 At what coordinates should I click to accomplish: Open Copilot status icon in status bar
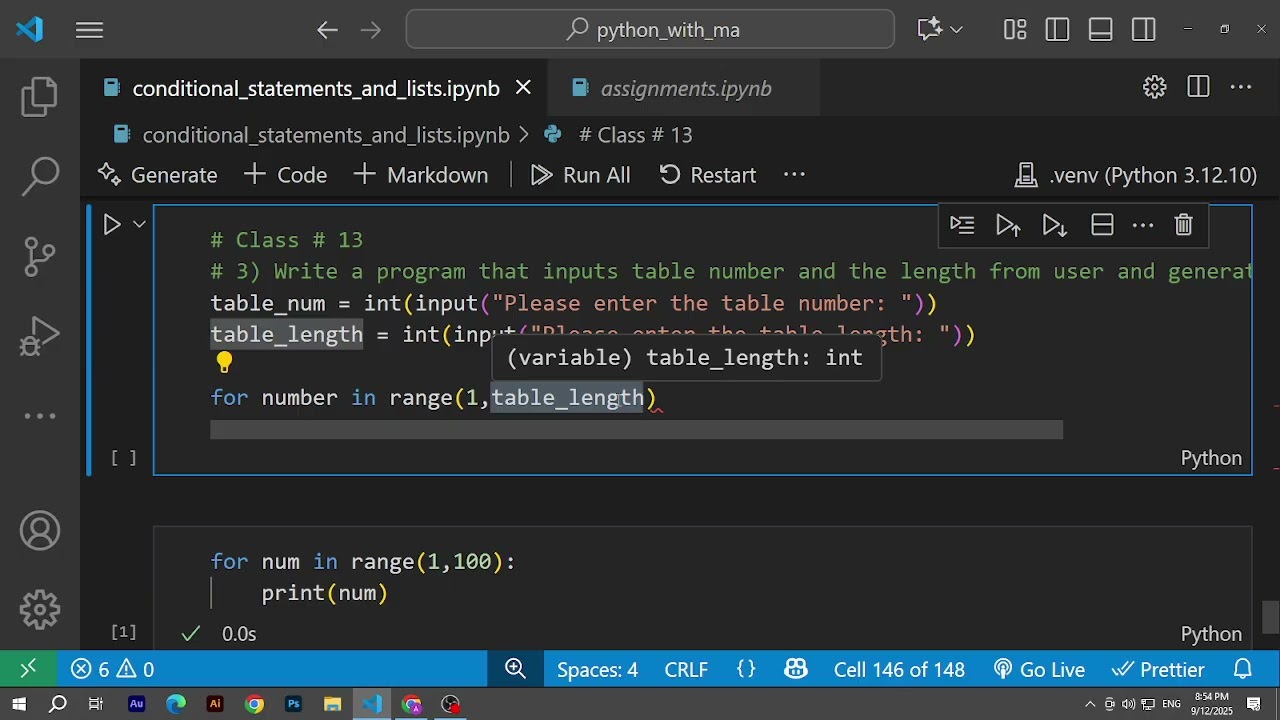point(796,669)
